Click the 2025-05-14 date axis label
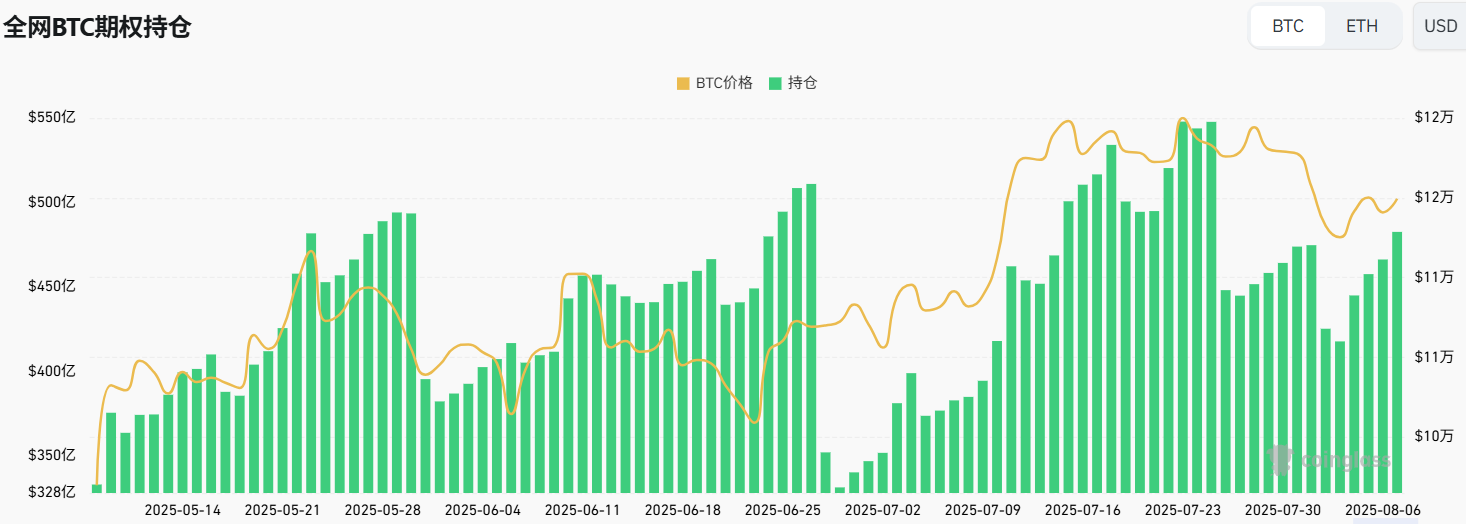Viewport: 1466px width, 524px height. pyautogui.click(x=183, y=510)
